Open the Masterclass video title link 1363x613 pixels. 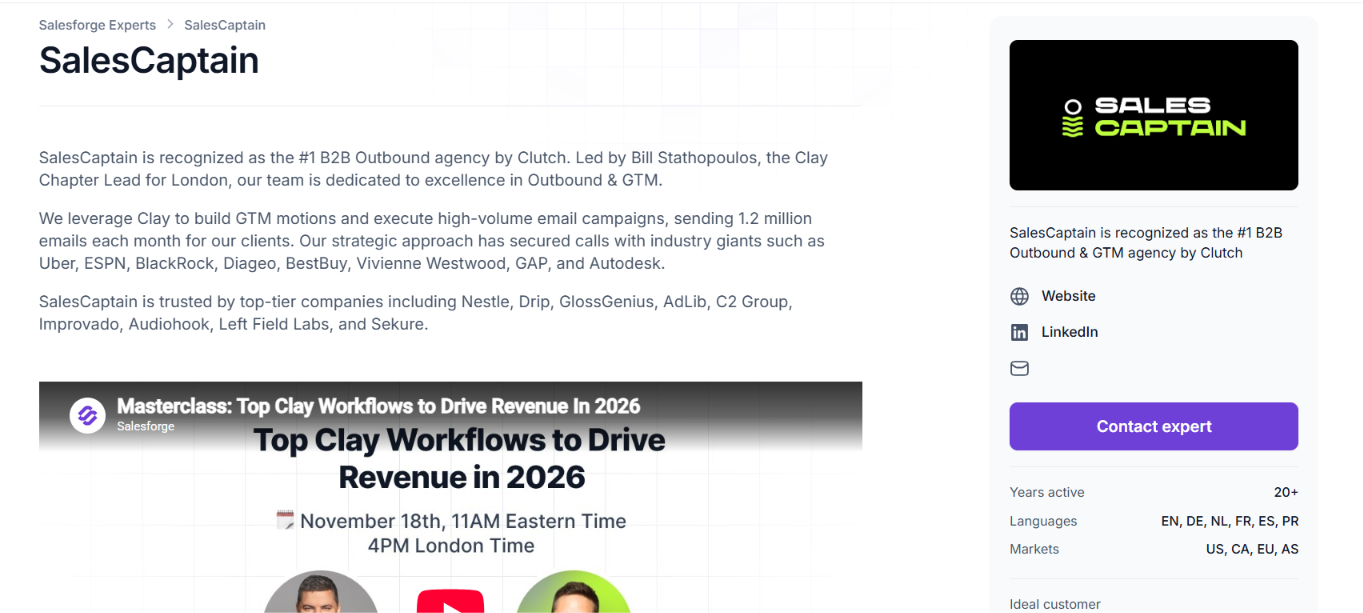[x=378, y=406]
